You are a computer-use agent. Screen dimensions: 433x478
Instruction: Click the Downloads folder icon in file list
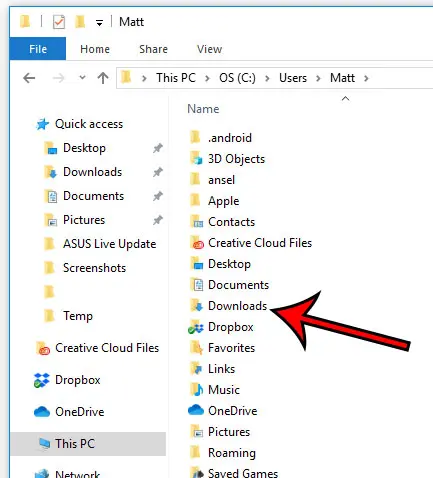pos(196,306)
